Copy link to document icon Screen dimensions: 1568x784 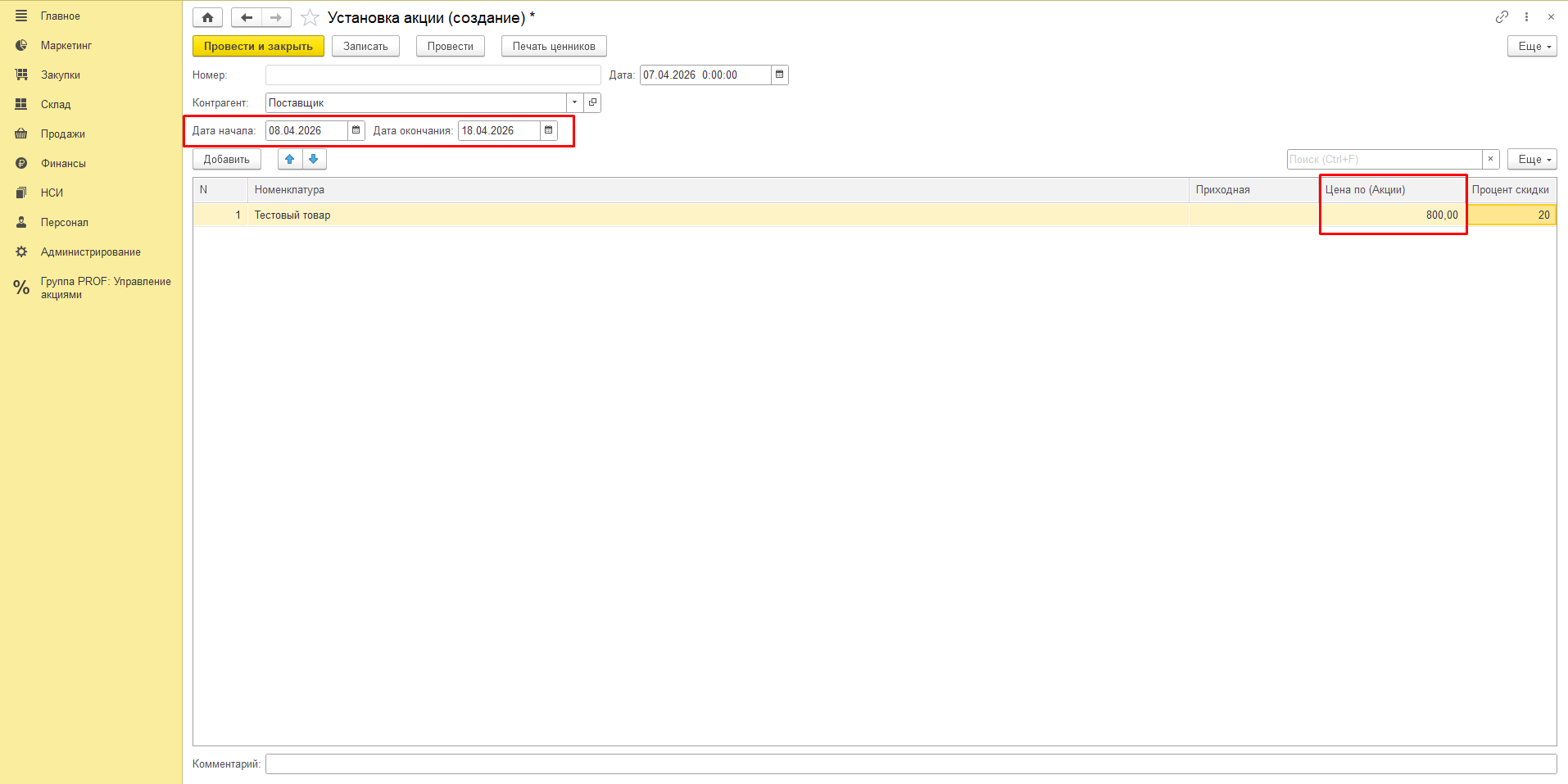coord(1502,16)
